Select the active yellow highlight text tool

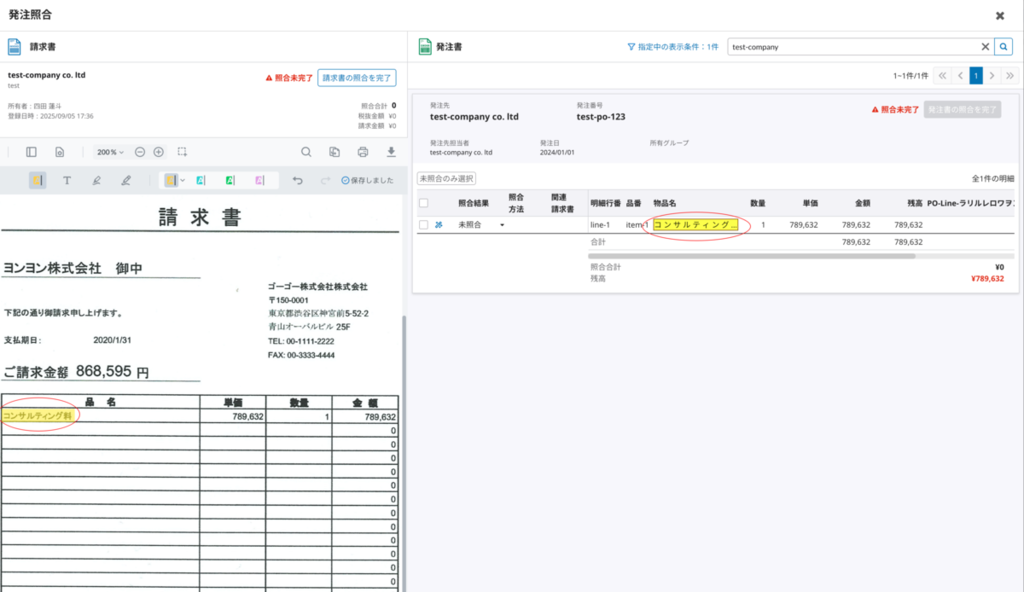click(38, 180)
